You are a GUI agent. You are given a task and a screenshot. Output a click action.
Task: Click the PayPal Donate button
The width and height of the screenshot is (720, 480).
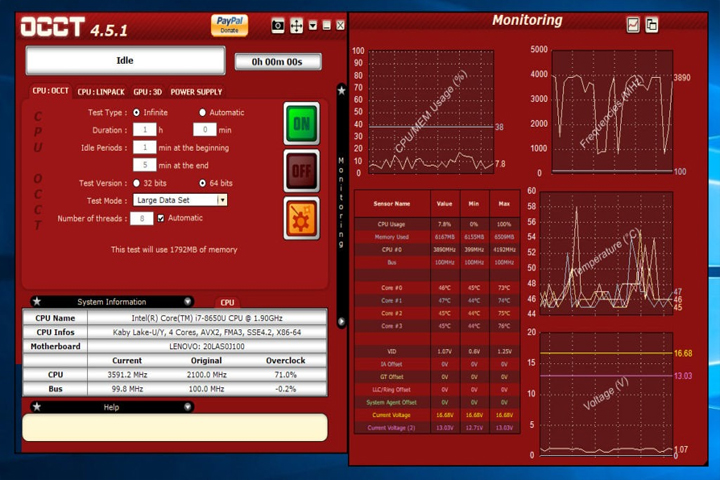click(x=230, y=25)
